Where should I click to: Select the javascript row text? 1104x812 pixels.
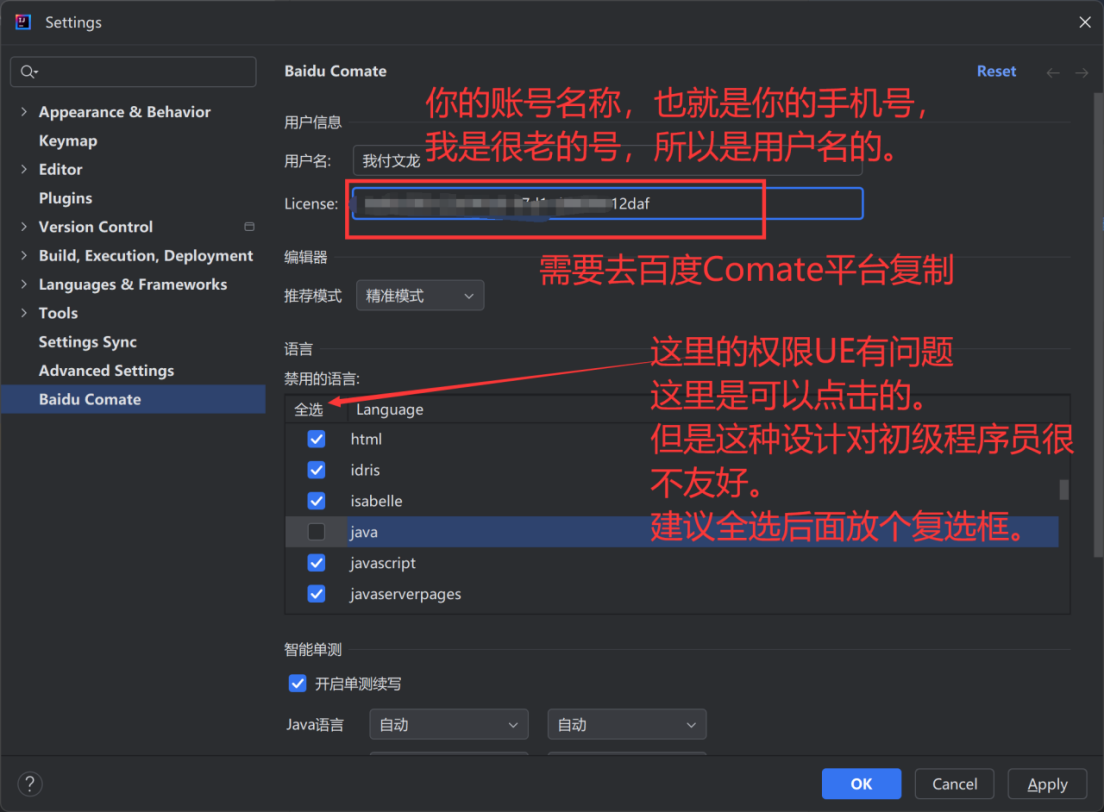point(383,563)
